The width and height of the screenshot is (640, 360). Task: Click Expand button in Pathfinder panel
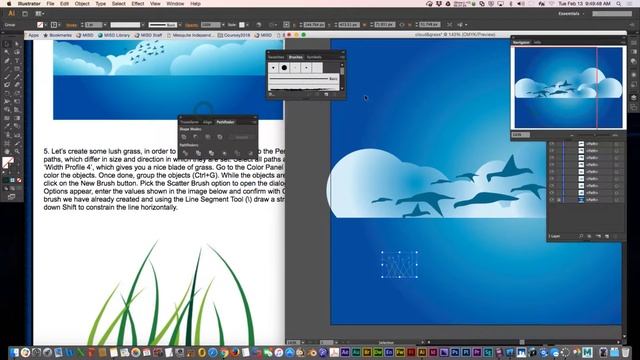242,137
